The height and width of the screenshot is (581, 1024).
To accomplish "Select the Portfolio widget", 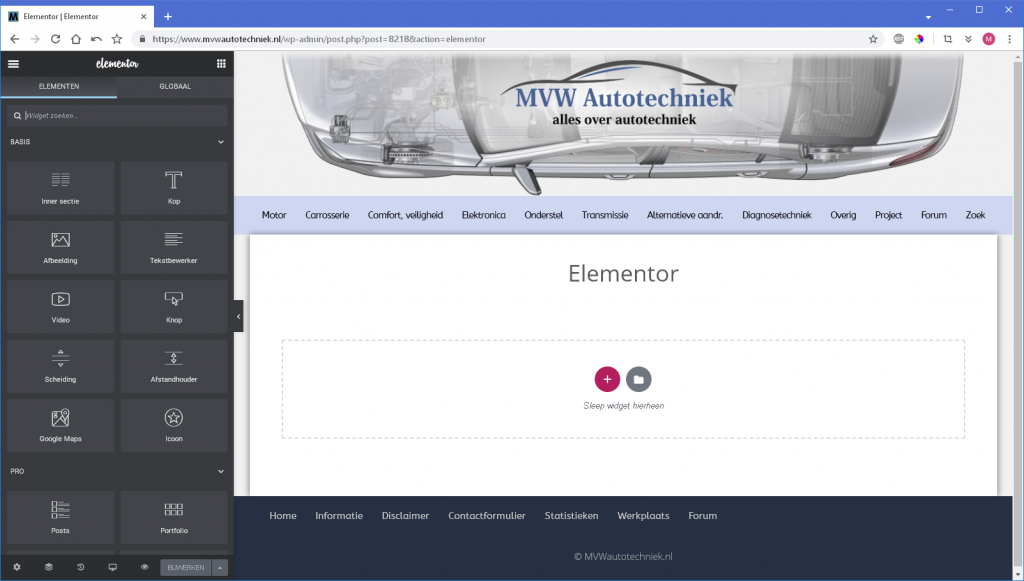I will 174,518.
